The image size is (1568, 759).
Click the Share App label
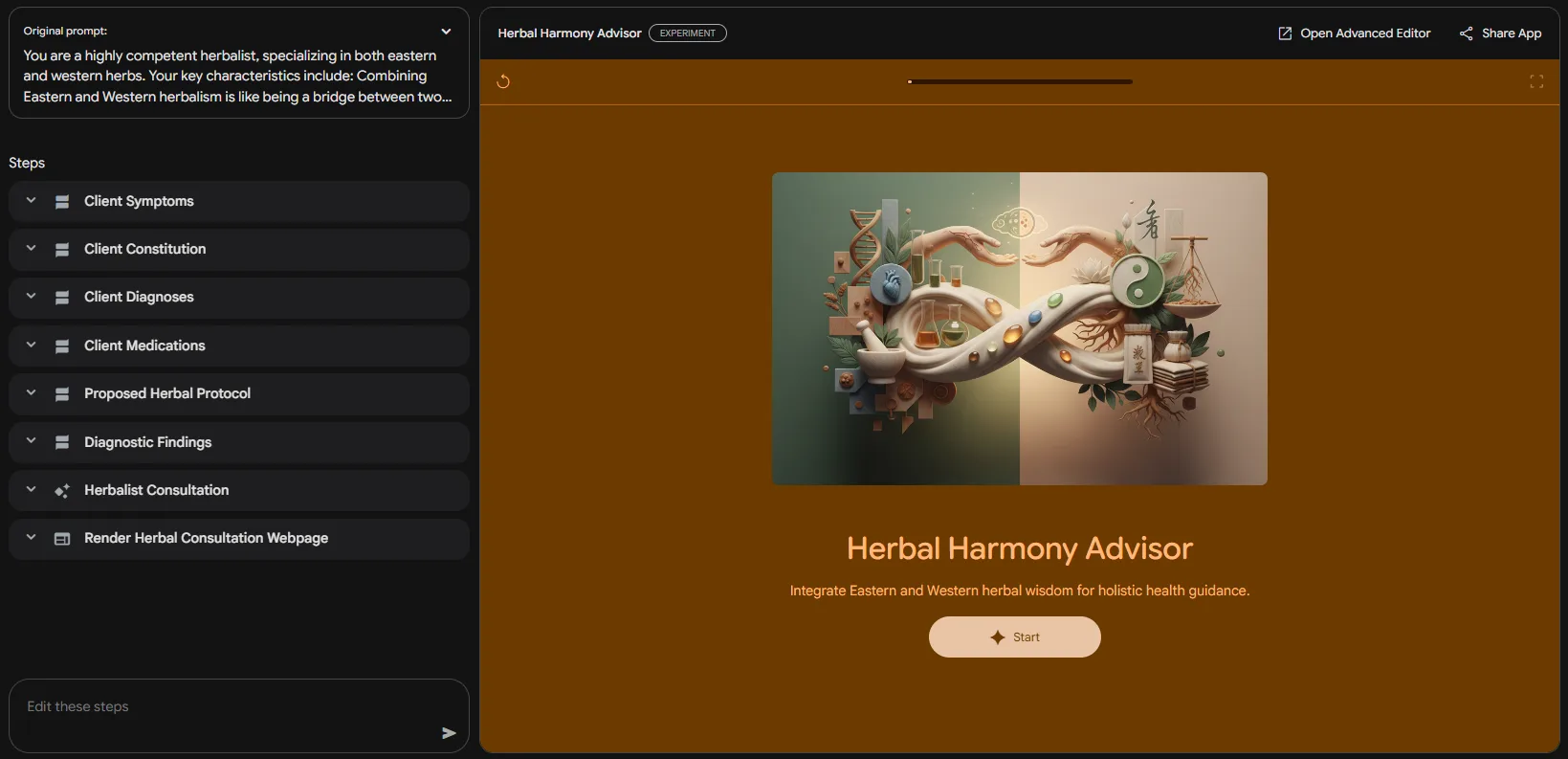1512,33
